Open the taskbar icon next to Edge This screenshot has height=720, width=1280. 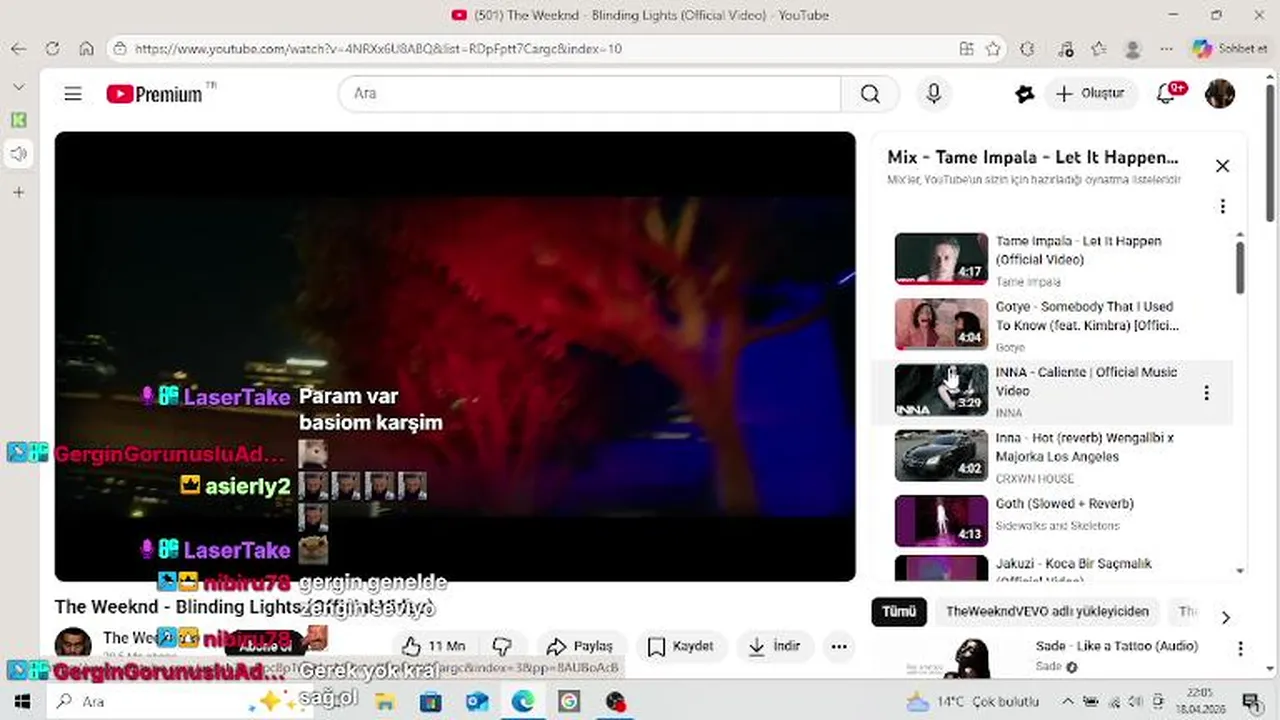tap(569, 702)
